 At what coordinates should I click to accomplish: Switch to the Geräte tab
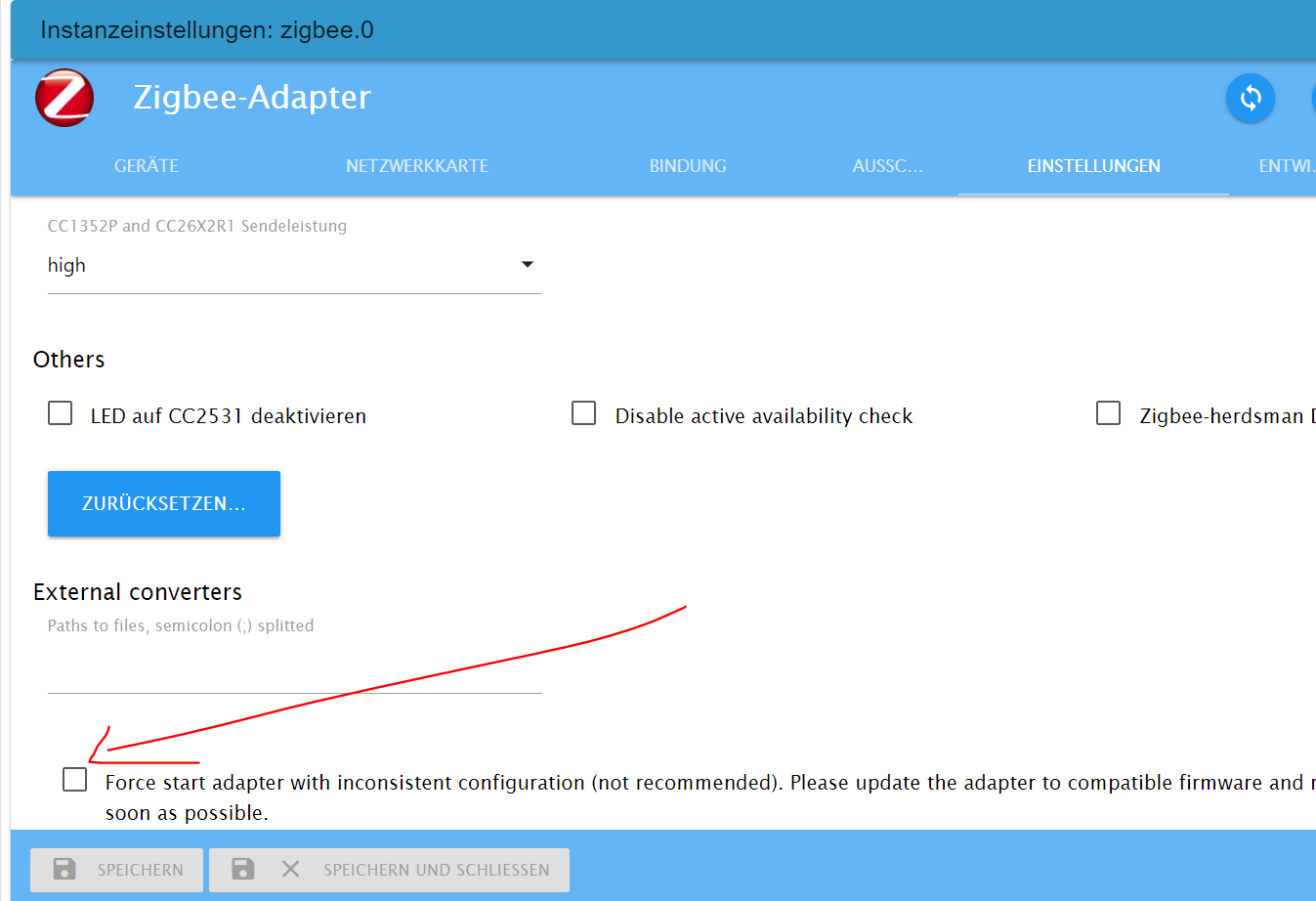(x=147, y=166)
